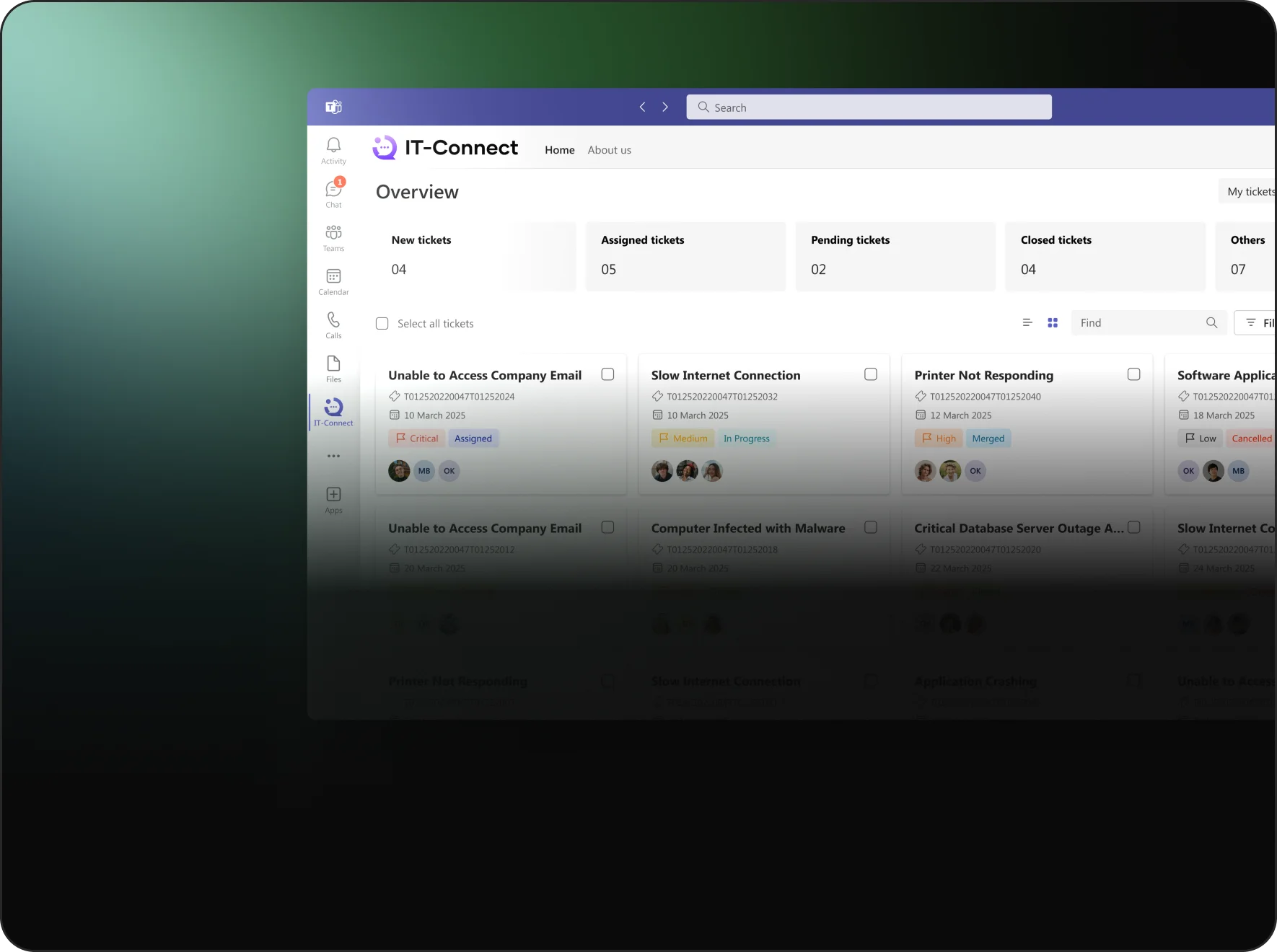Open the Assigned tickets summary card
The width and height of the screenshot is (1277, 952).
click(685, 256)
